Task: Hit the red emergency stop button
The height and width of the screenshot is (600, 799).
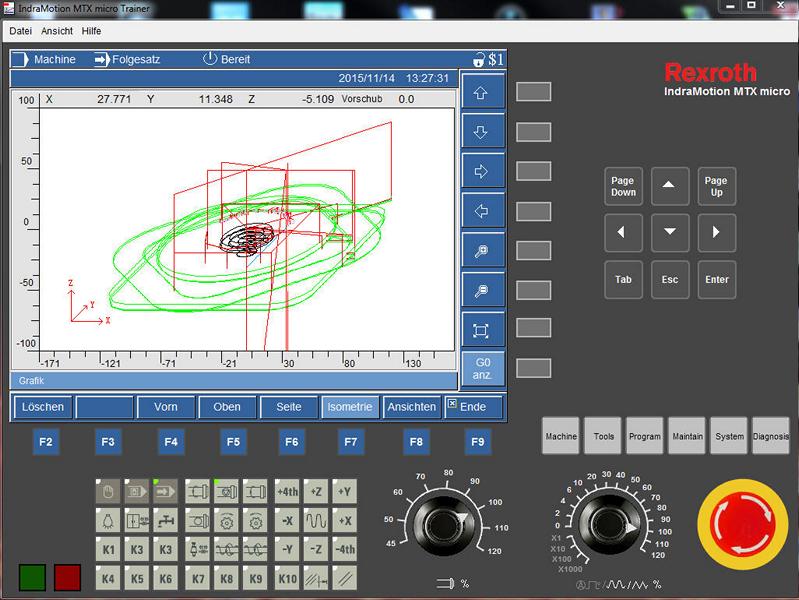Action: click(x=742, y=524)
